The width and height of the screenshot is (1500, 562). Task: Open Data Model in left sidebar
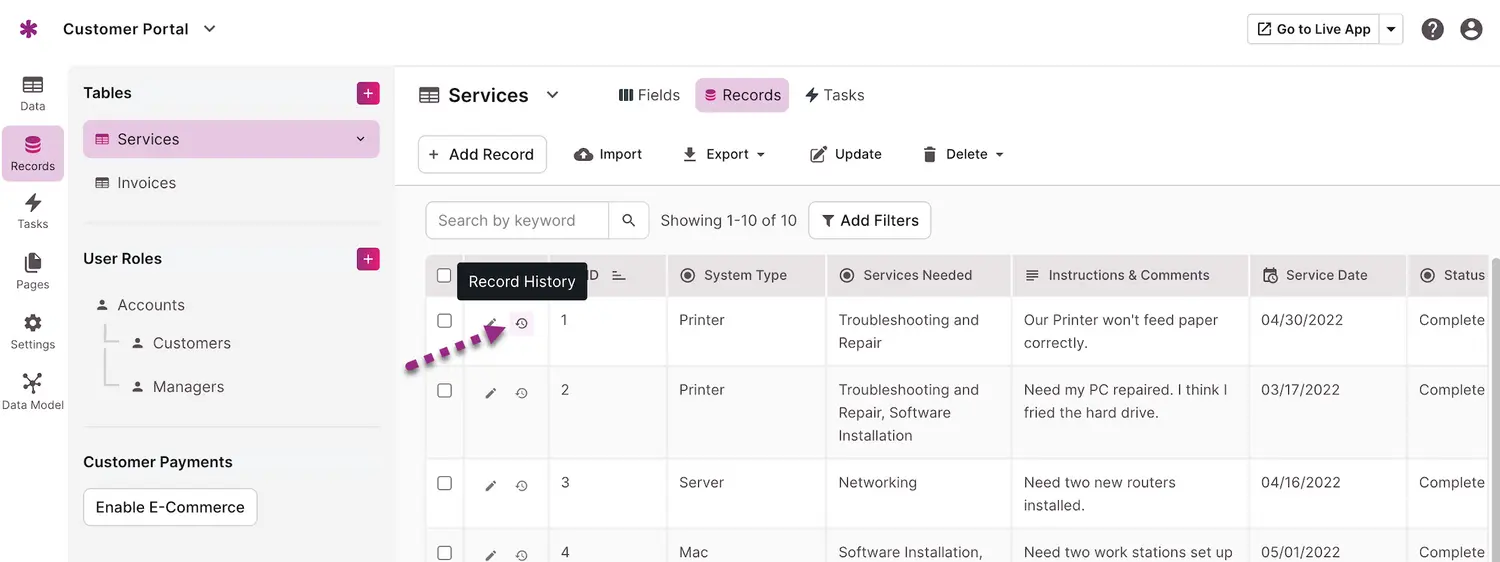(x=33, y=391)
